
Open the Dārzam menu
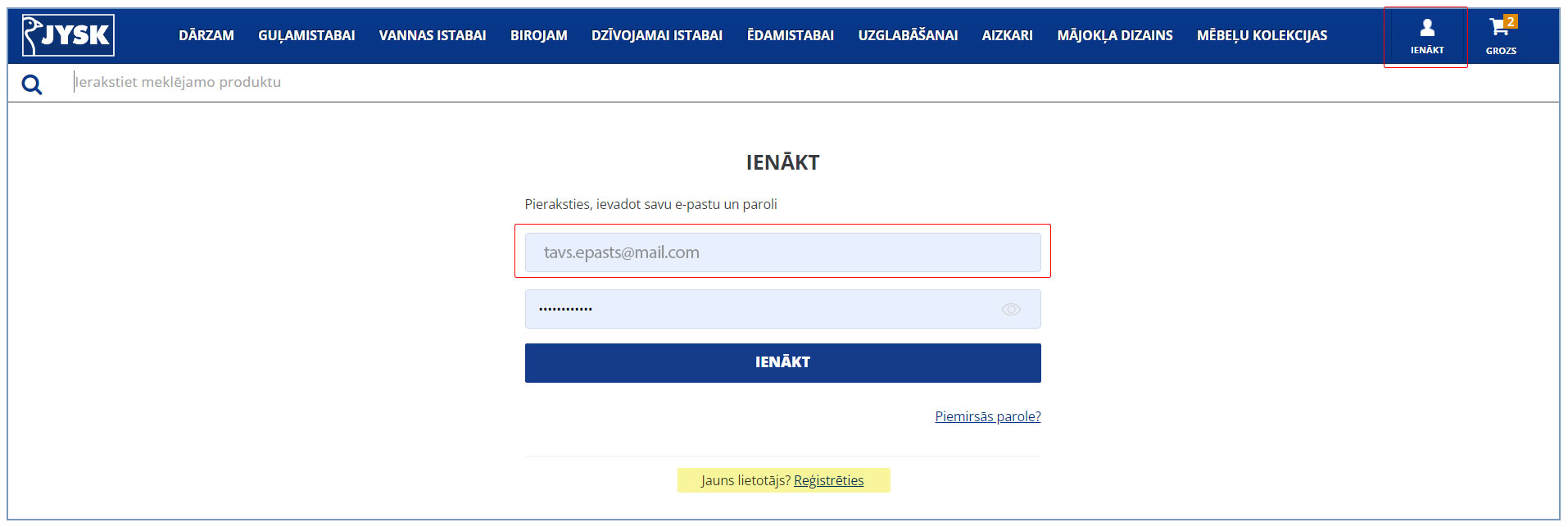pyautogui.click(x=206, y=35)
